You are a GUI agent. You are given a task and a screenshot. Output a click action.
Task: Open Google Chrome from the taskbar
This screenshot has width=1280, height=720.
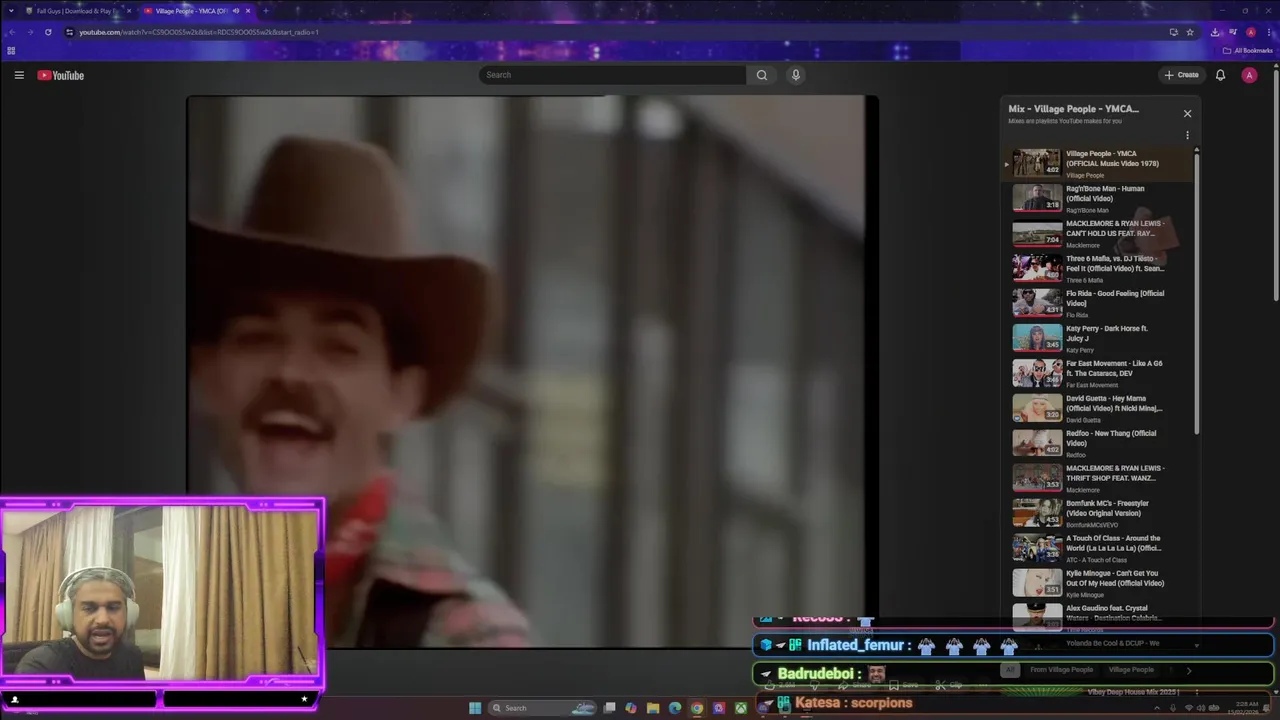(x=697, y=708)
